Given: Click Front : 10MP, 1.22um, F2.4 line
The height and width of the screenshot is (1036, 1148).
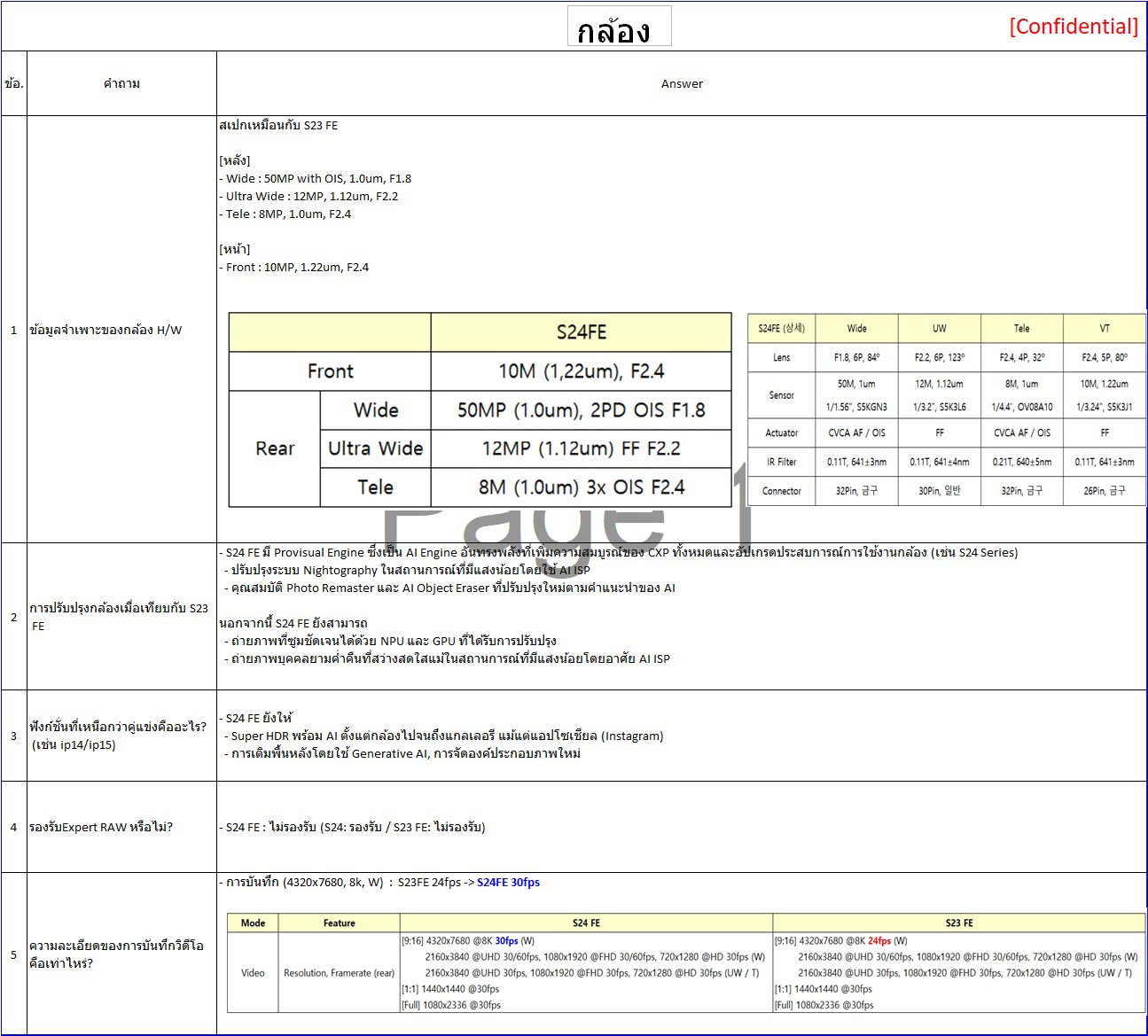Looking at the screenshot, I should tap(294, 267).
